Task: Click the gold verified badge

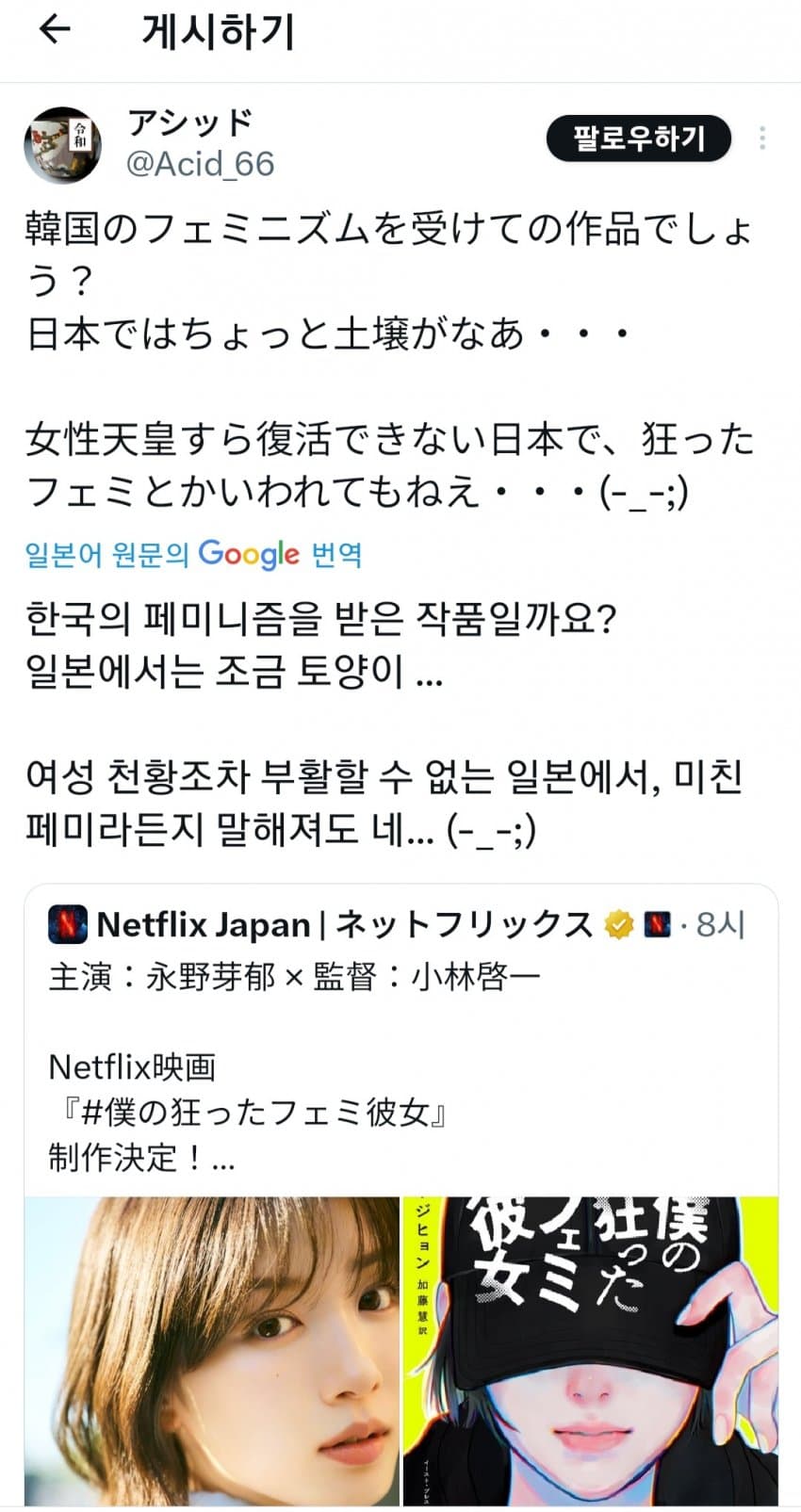Action: [x=618, y=925]
